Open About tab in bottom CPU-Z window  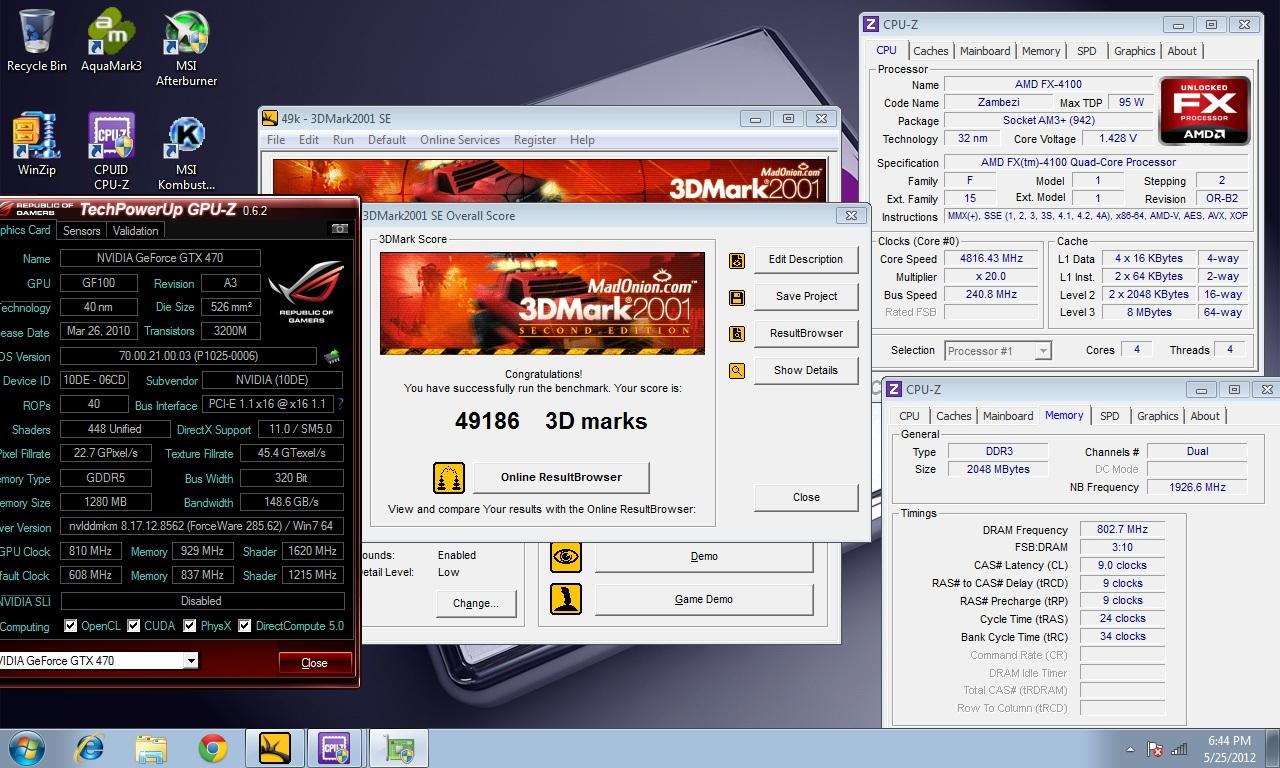pos(1205,416)
